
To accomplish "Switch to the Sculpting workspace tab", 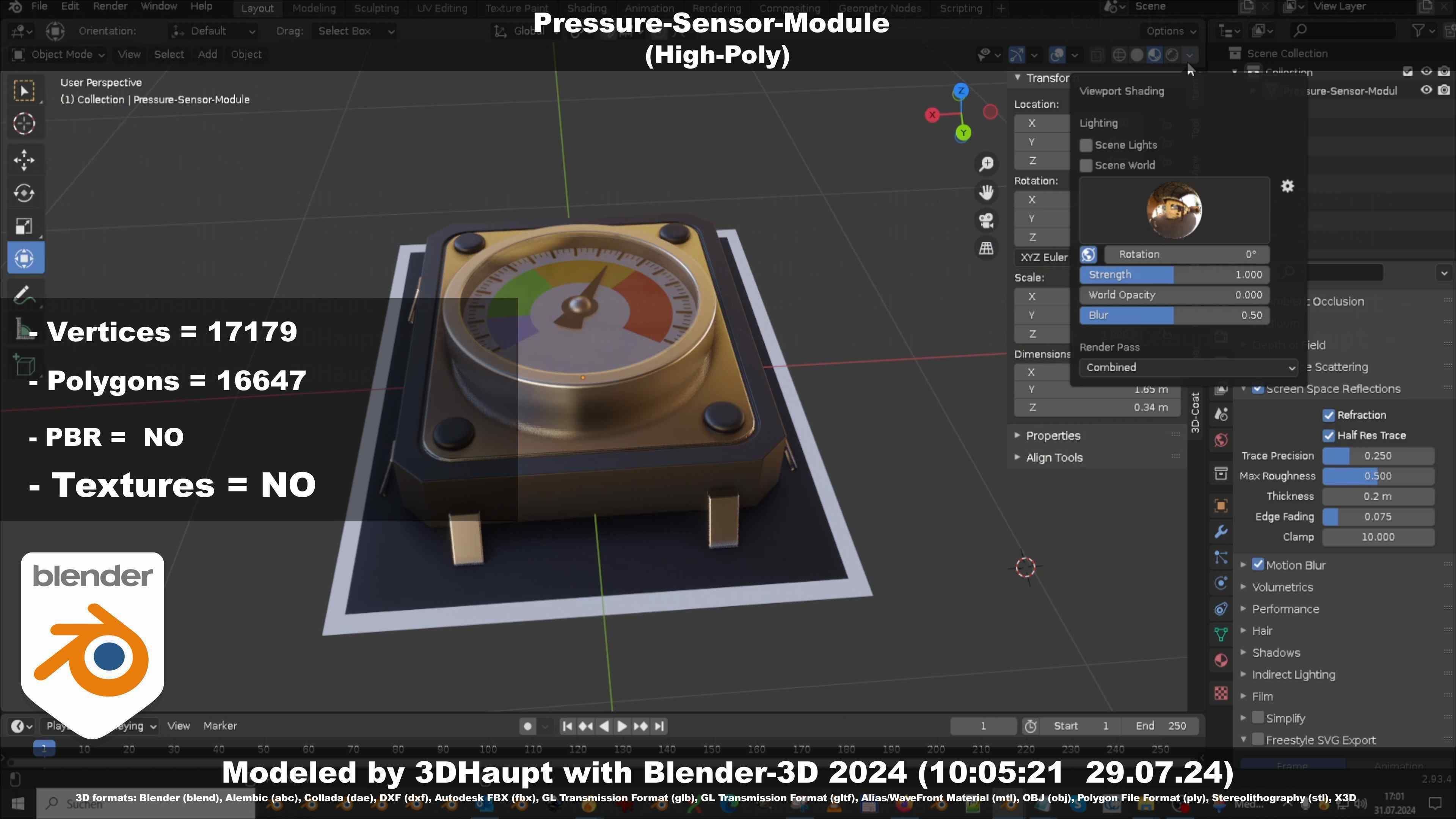I will point(377,8).
